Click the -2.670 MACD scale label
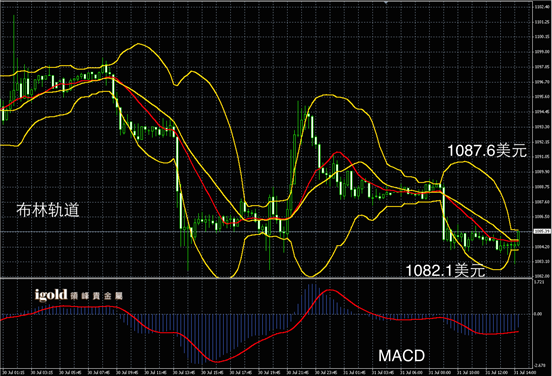 [540, 365]
